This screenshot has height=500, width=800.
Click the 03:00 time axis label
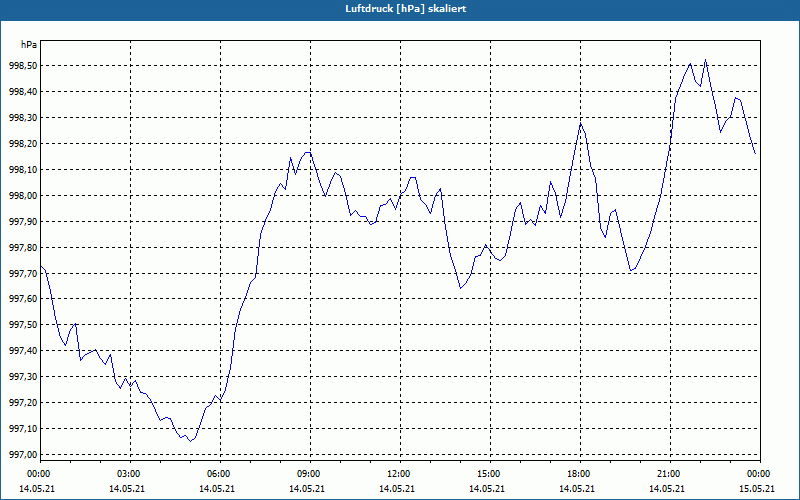(x=130, y=474)
